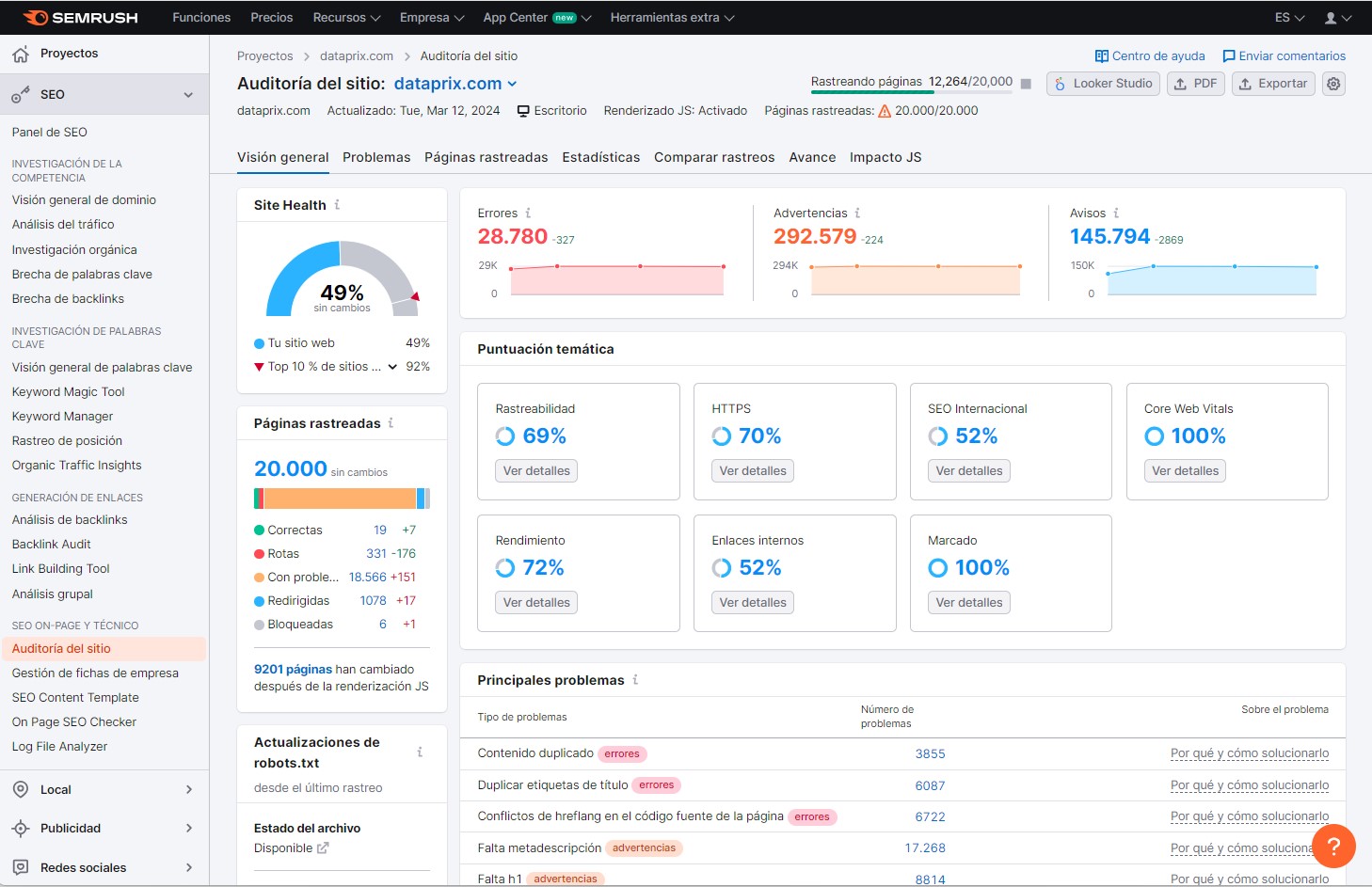The height and width of the screenshot is (887, 1372).
Task: Switch to the Problemas tab
Action: pos(376,157)
